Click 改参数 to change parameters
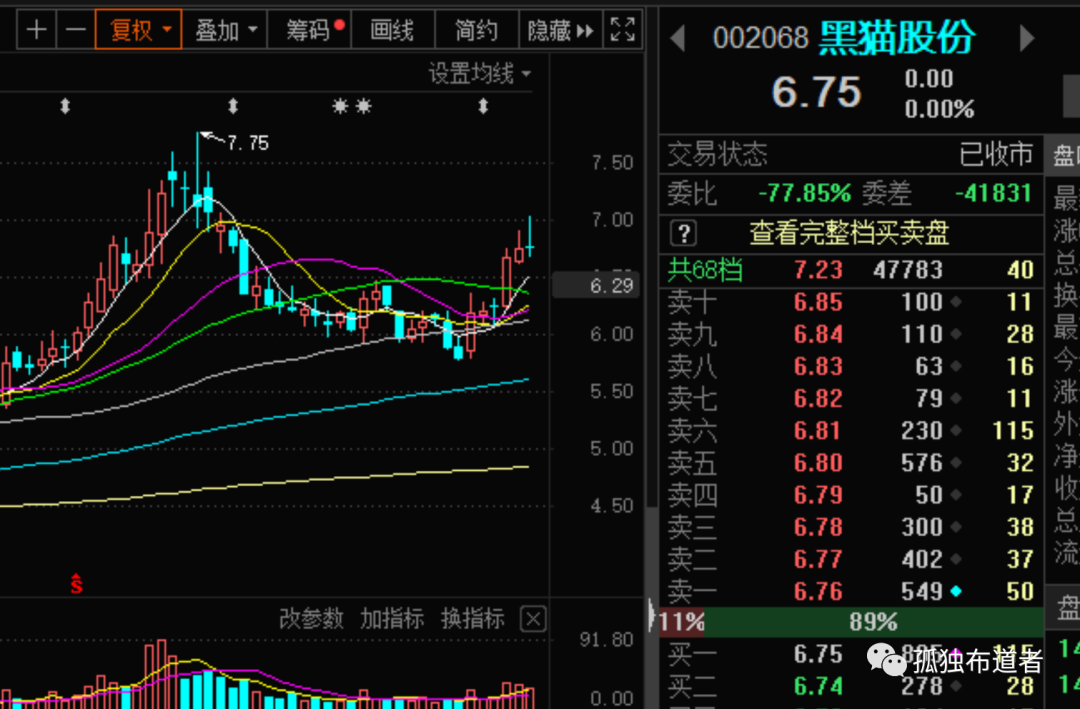Viewport: 1080px width, 709px height. (x=311, y=619)
